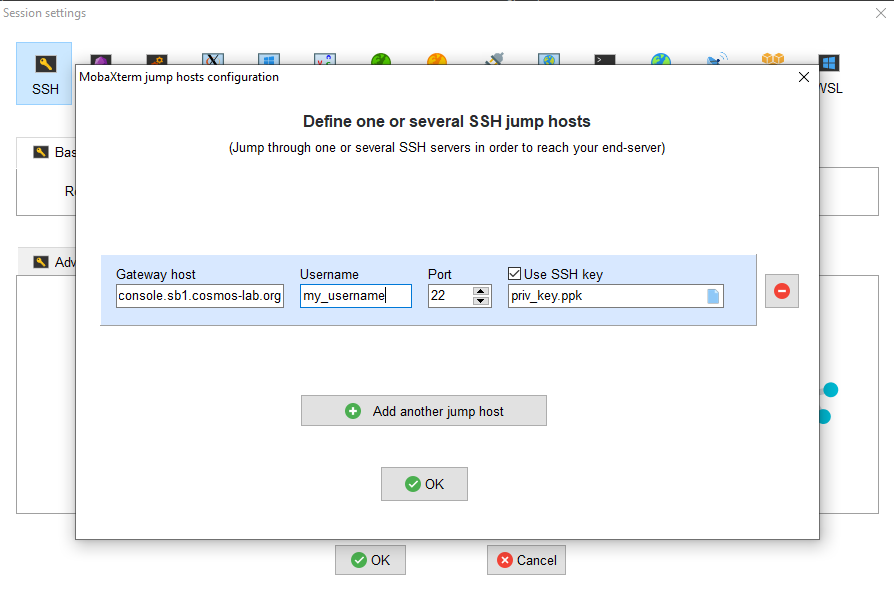
Task: Select the Aws S3 orange boxes icon
Action: click(771, 60)
